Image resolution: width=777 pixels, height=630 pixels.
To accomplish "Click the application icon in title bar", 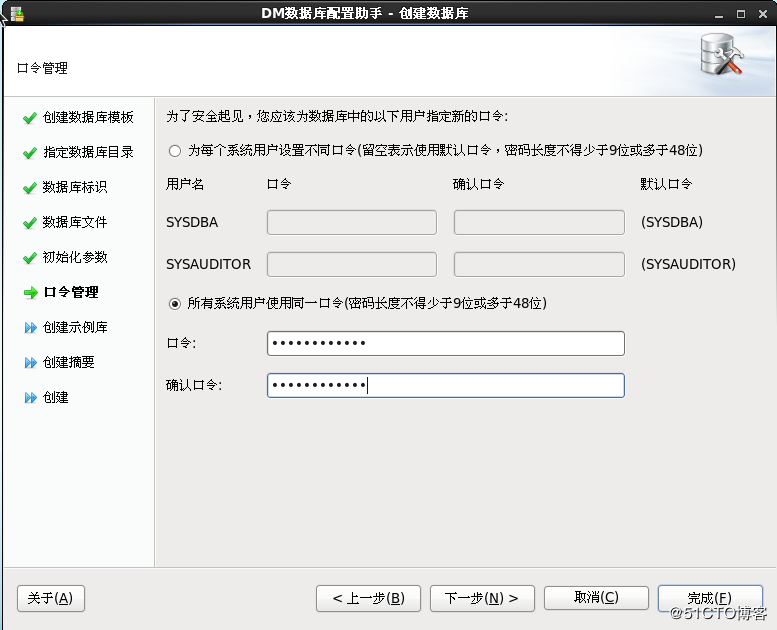I will click(x=17, y=14).
